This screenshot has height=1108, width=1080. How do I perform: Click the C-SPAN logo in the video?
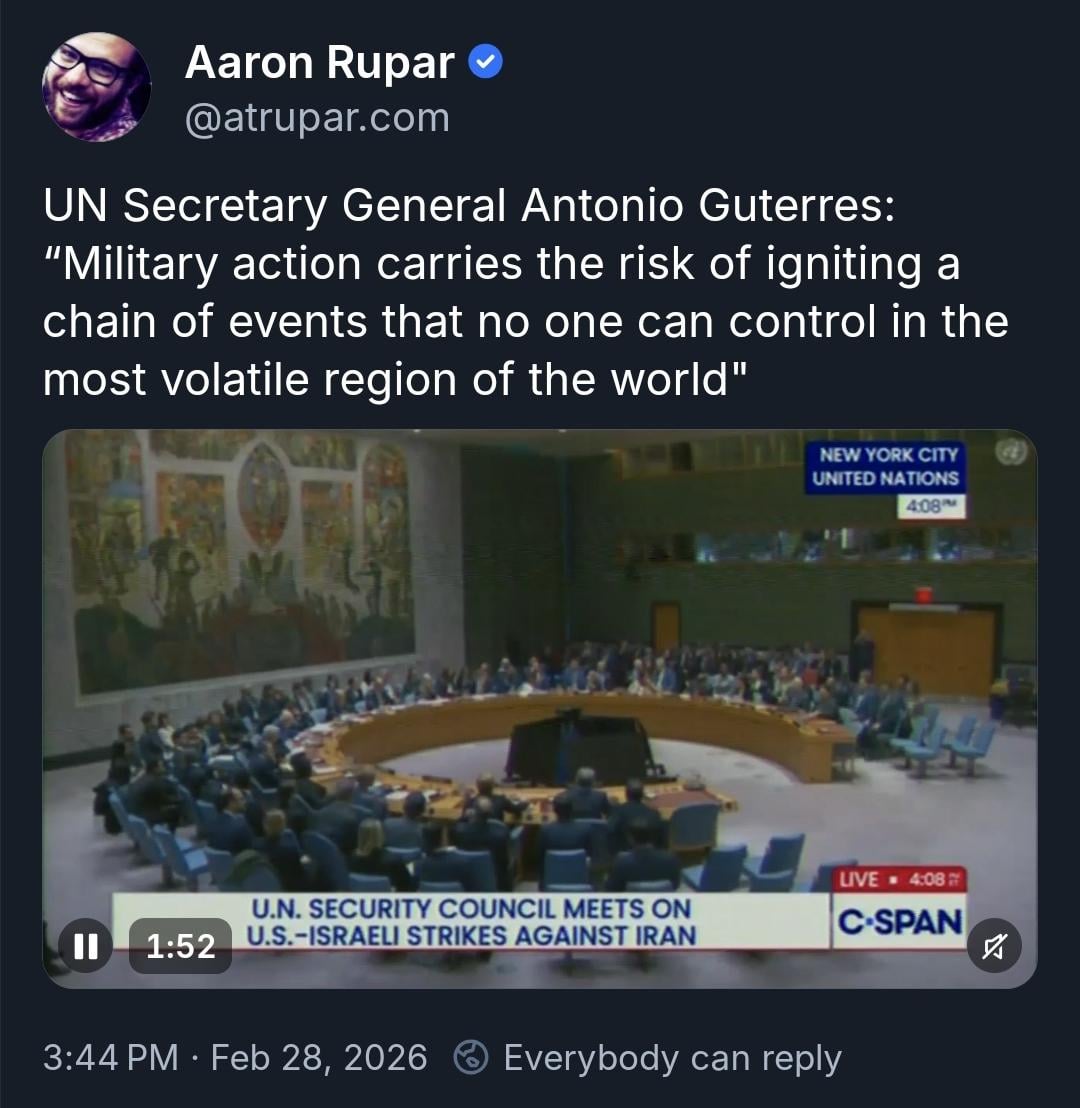(x=900, y=921)
